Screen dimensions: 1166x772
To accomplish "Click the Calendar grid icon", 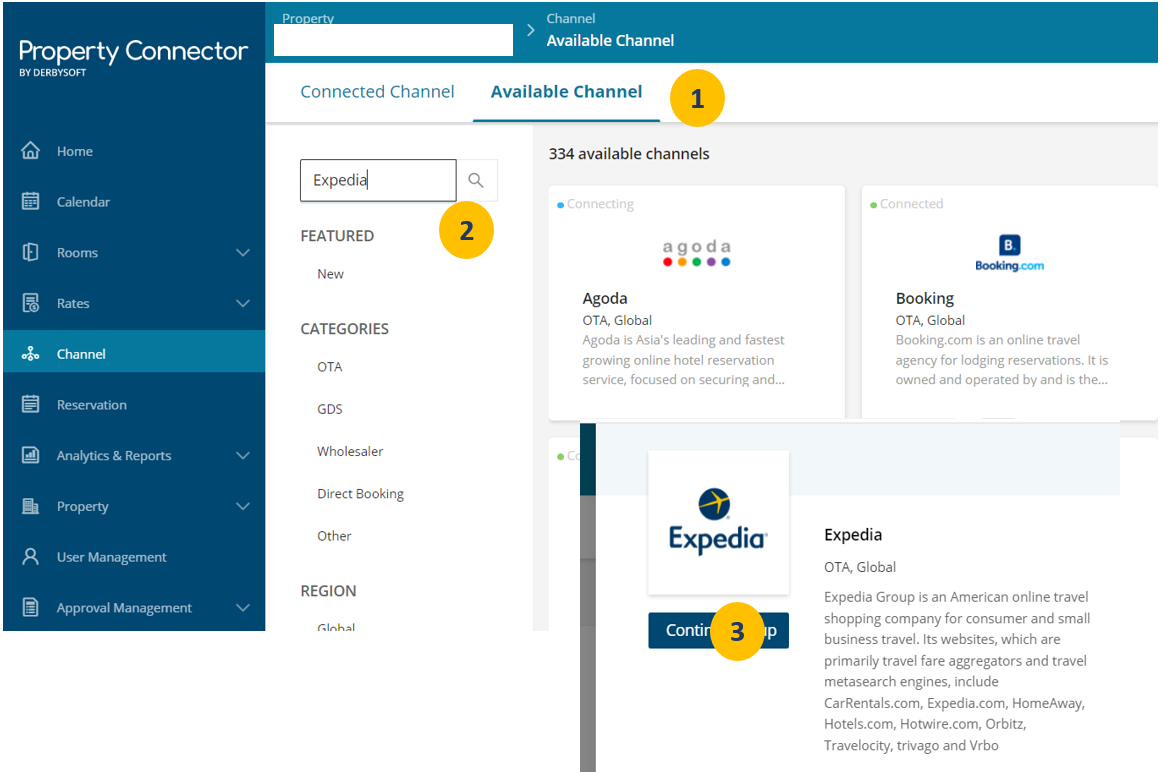I will 30,202.
